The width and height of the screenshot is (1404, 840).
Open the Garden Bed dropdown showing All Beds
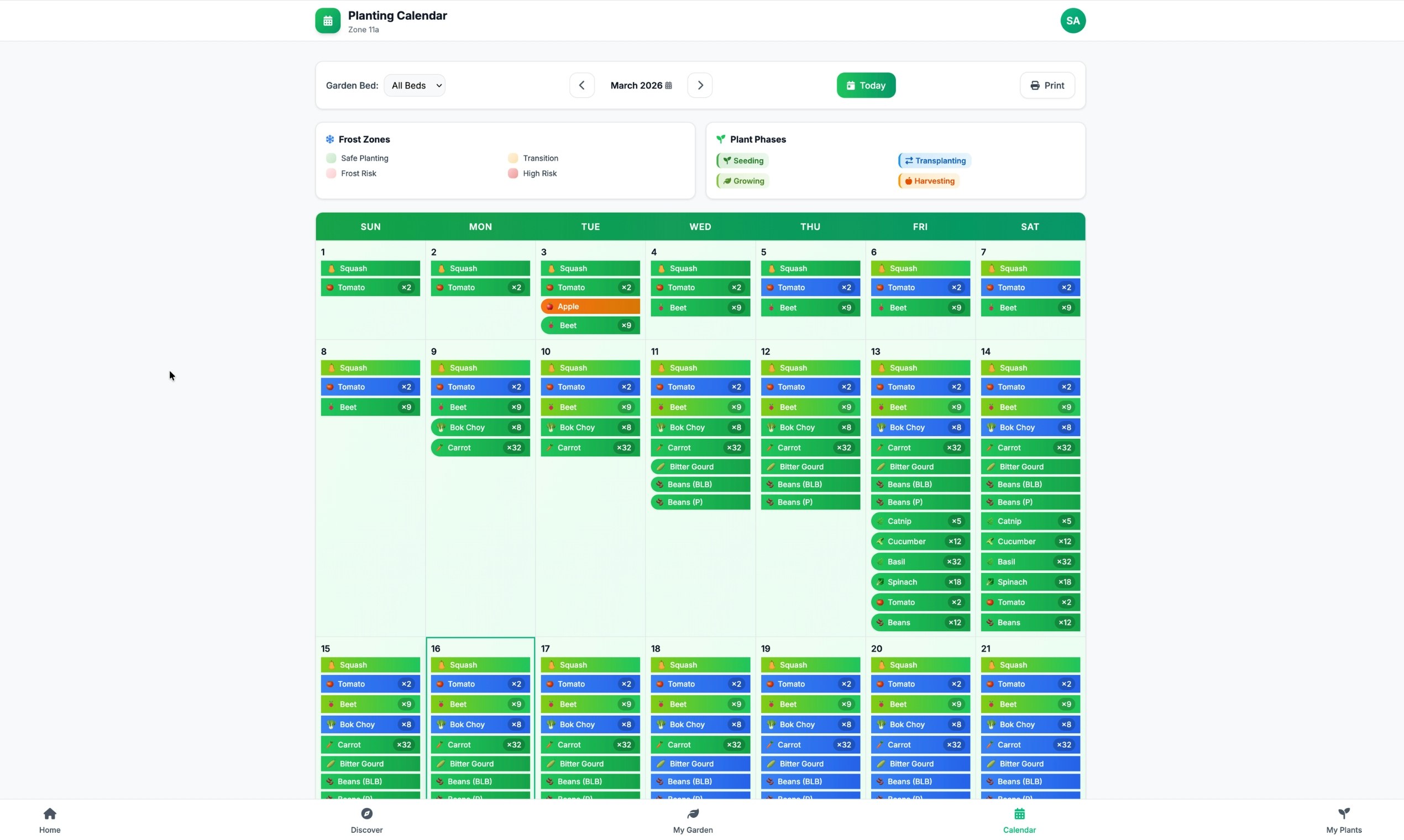pyautogui.click(x=414, y=85)
